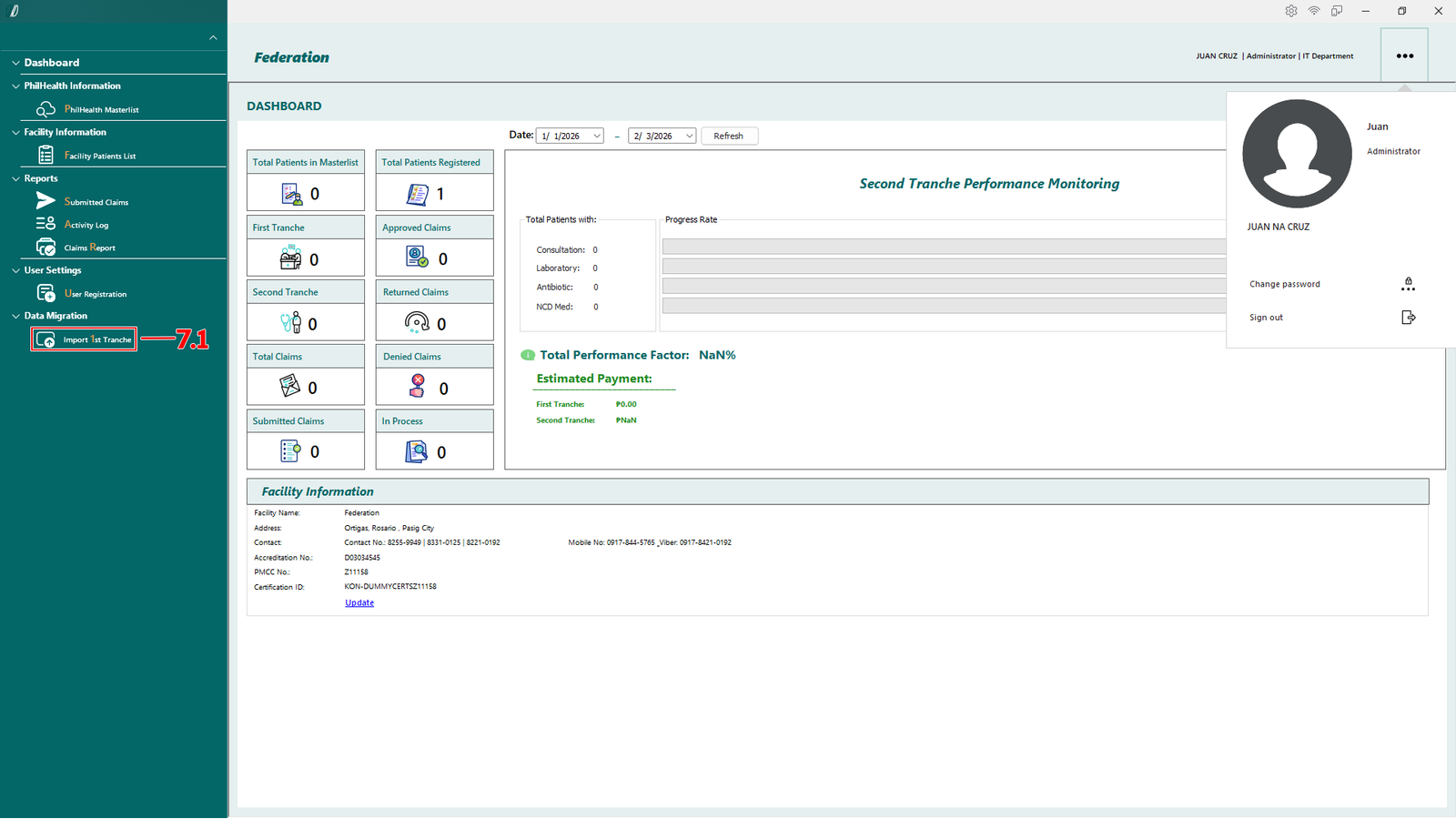Screen dimensions: 1456x819
Task: Open the Claims Report icon
Action: (x=45, y=248)
